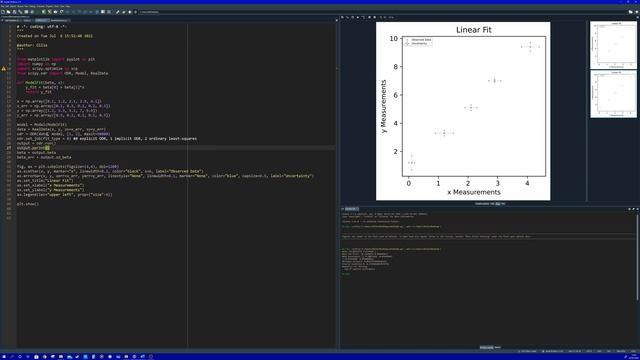Click the working directory path field
Image resolution: width=640 pixels, height=360 pixels.
point(382,12)
